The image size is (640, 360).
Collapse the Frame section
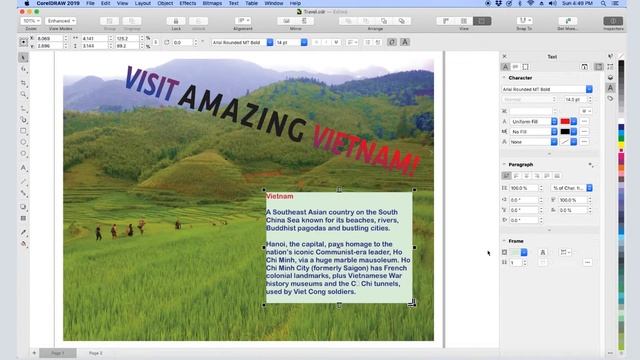tap(504, 241)
